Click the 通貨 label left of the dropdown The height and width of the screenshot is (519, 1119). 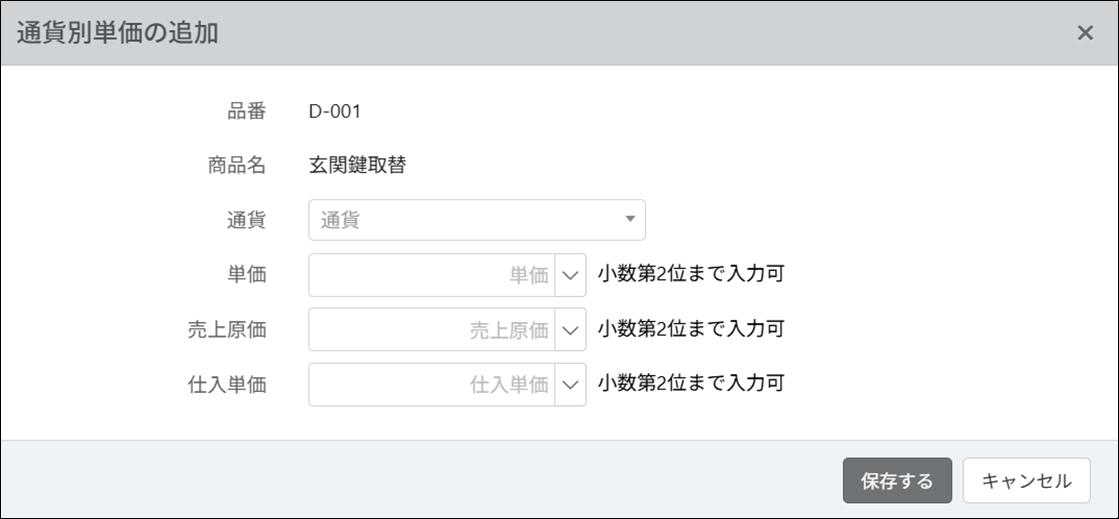pyautogui.click(x=247, y=220)
